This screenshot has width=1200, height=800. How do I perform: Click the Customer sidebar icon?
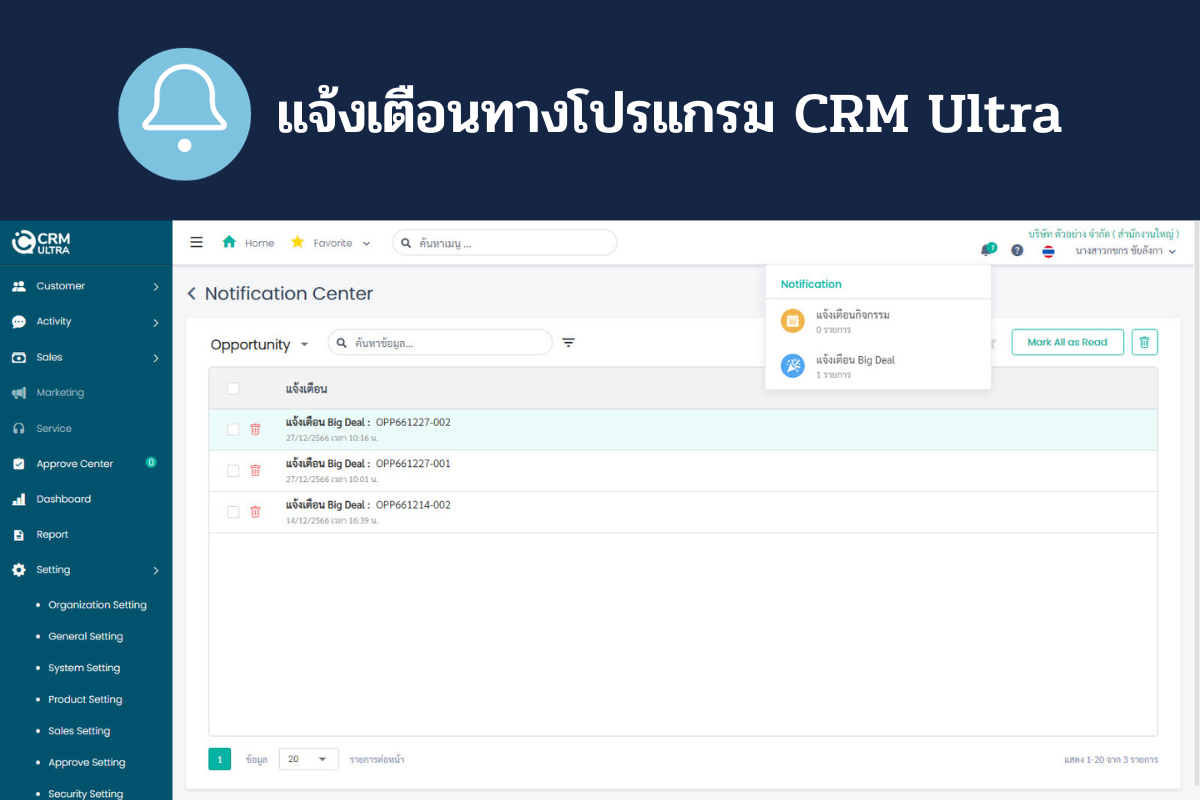point(18,286)
